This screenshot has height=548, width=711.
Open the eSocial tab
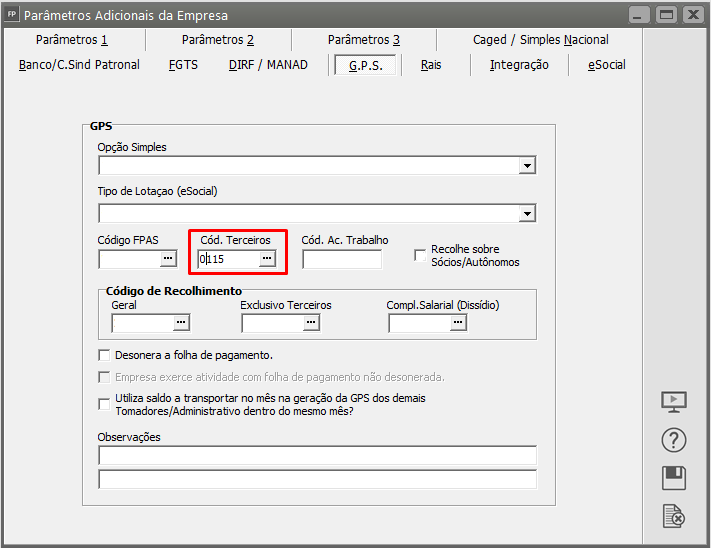click(606, 65)
